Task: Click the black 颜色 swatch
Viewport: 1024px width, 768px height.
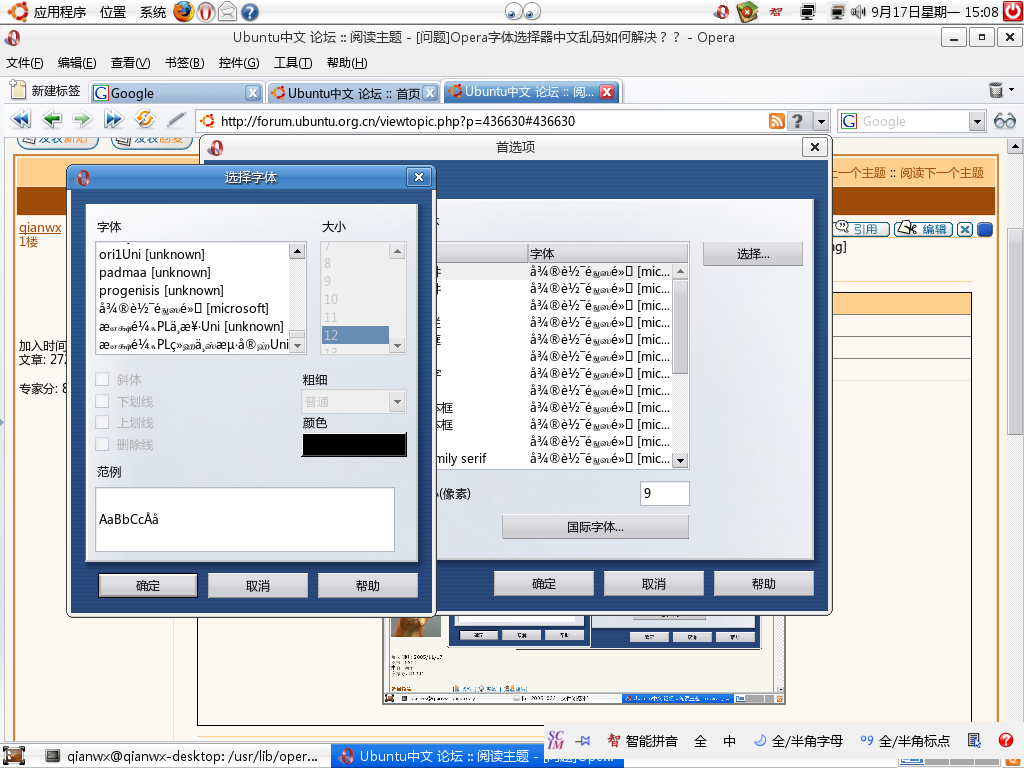Action: [x=355, y=444]
